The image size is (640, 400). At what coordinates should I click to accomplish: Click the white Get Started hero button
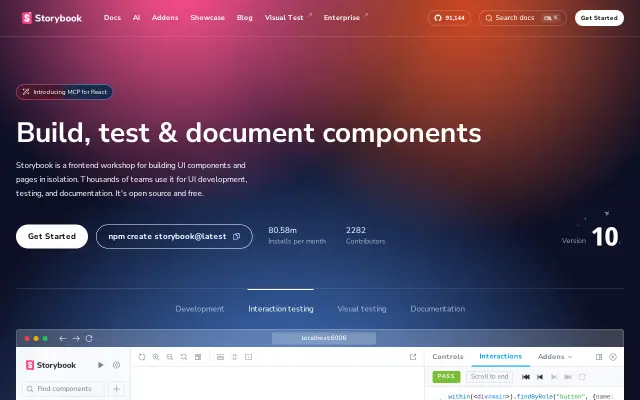point(52,236)
